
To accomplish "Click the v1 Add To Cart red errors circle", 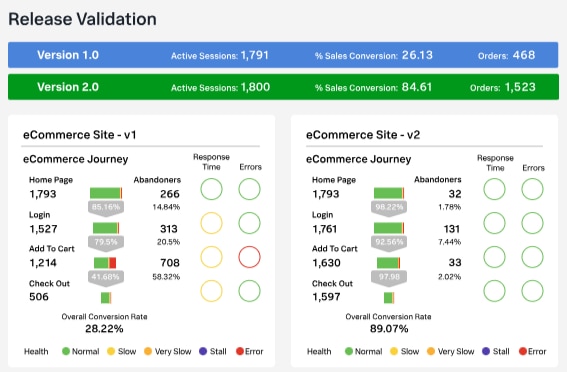I will [x=250, y=257].
